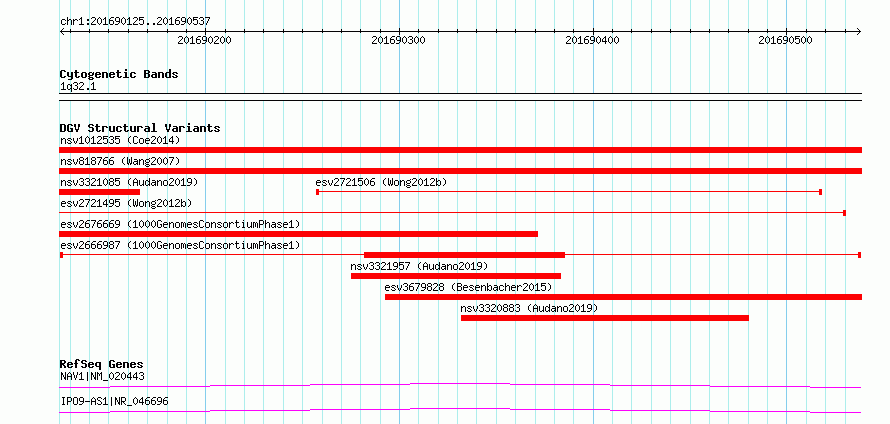Screen dimensions: 890x424
Task: Click the esv3679828 (Besenbacher2015) variant bar
Action: click(623, 297)
